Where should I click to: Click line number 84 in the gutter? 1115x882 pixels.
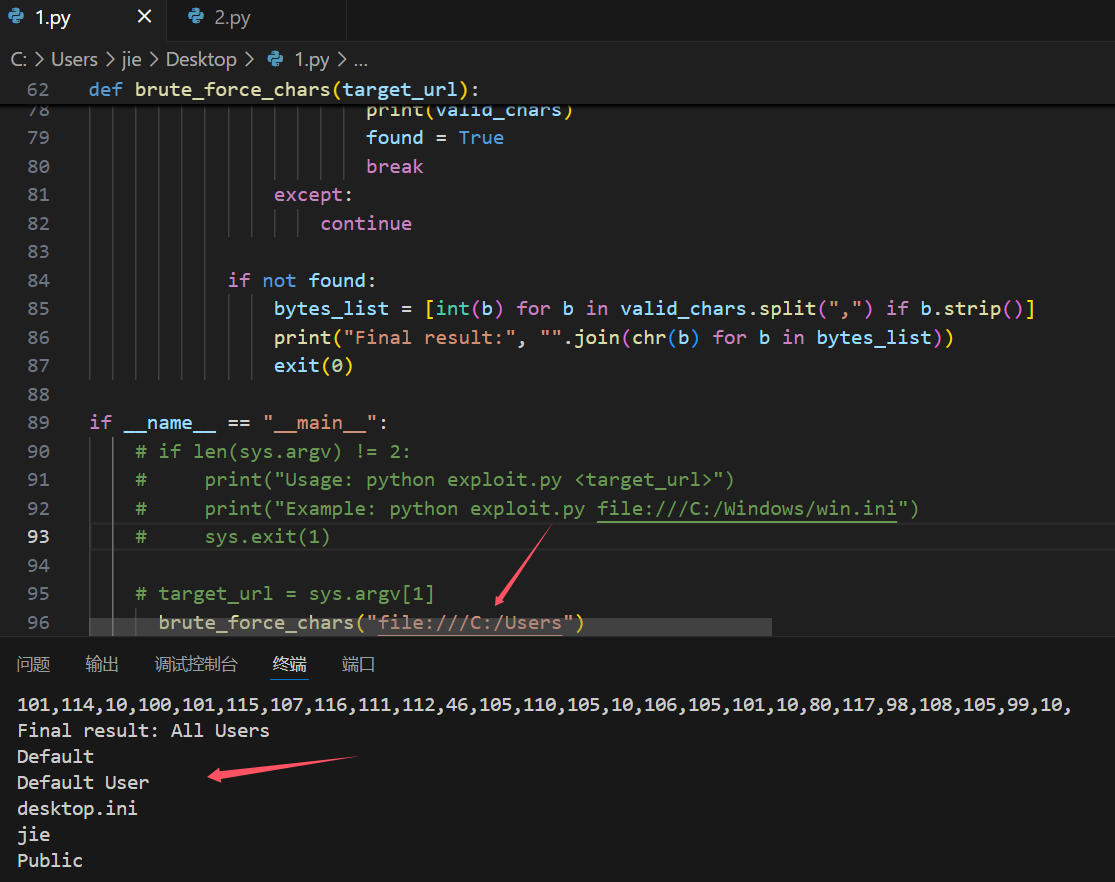point(38,281)
